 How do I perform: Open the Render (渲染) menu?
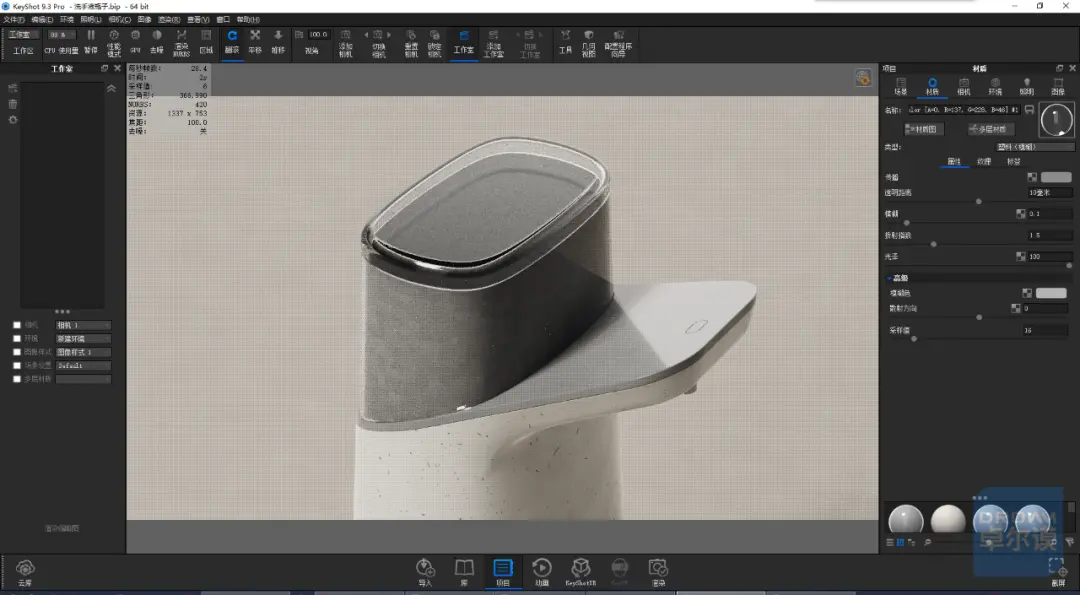169,20
